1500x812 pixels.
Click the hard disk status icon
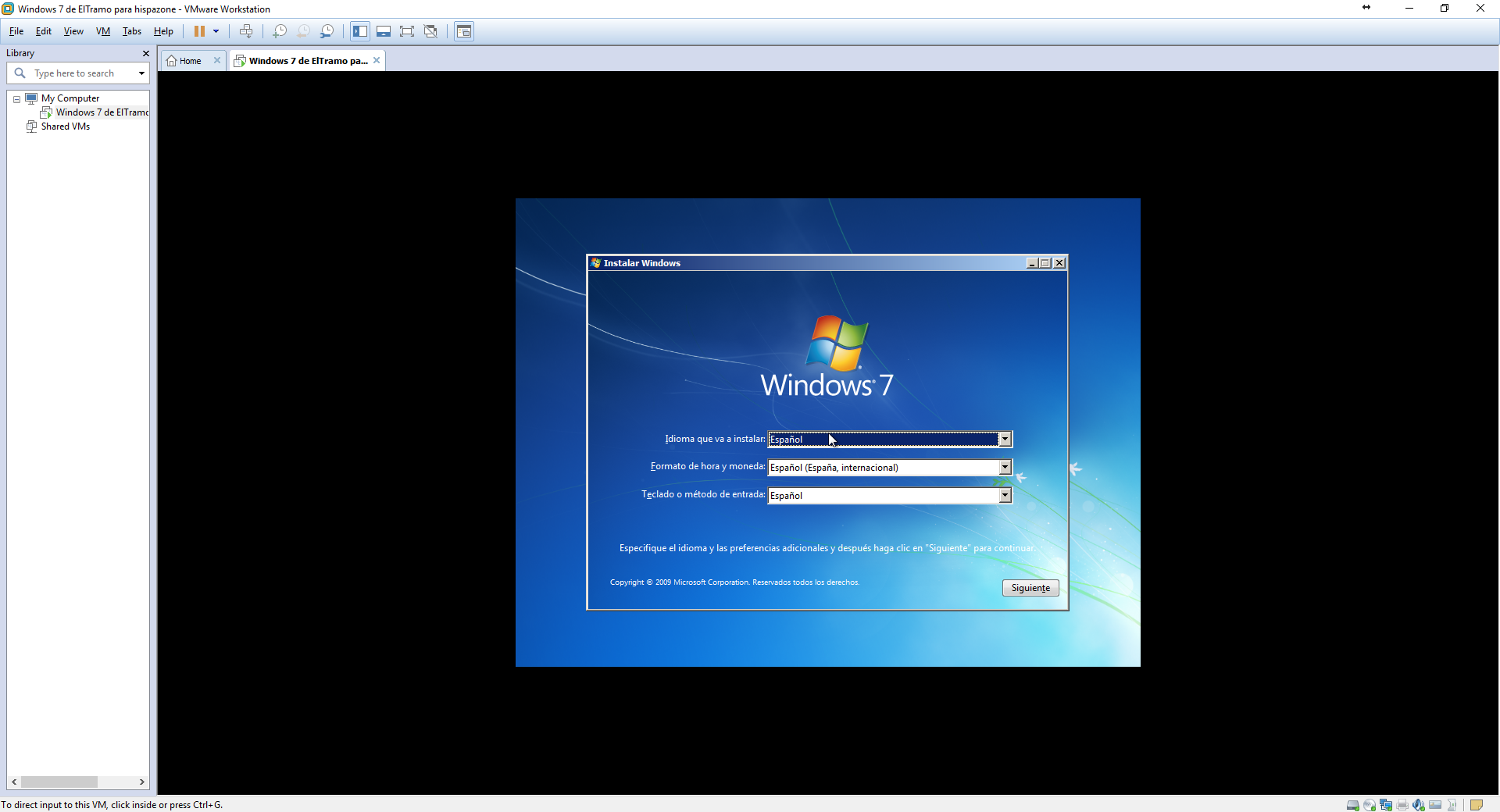point(1352,805)
